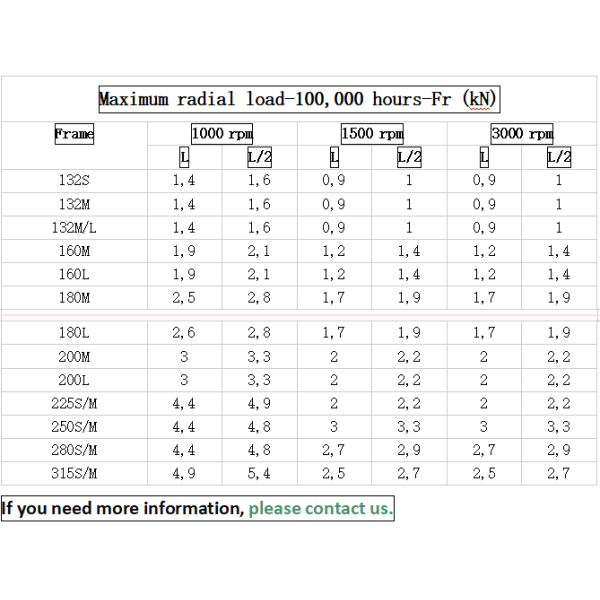Click the '200L' frame row label

point(74,380)
